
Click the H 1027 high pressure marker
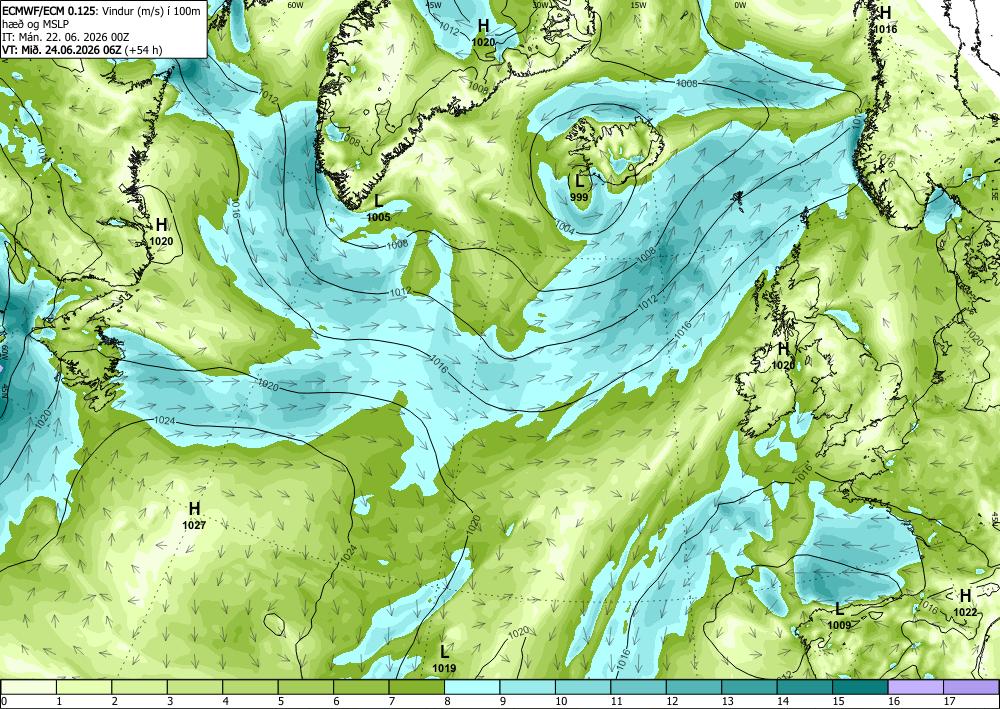194,516
